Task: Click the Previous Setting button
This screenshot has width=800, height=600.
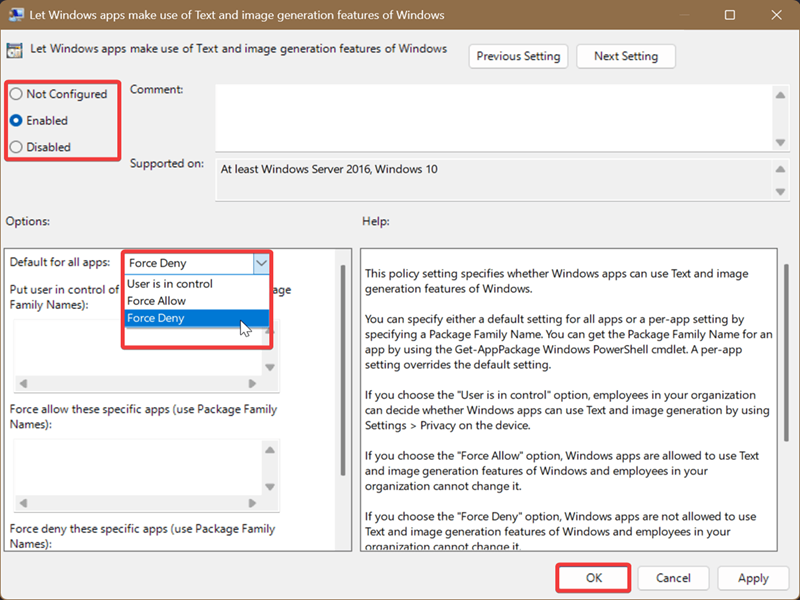Action: coord(518,56)
